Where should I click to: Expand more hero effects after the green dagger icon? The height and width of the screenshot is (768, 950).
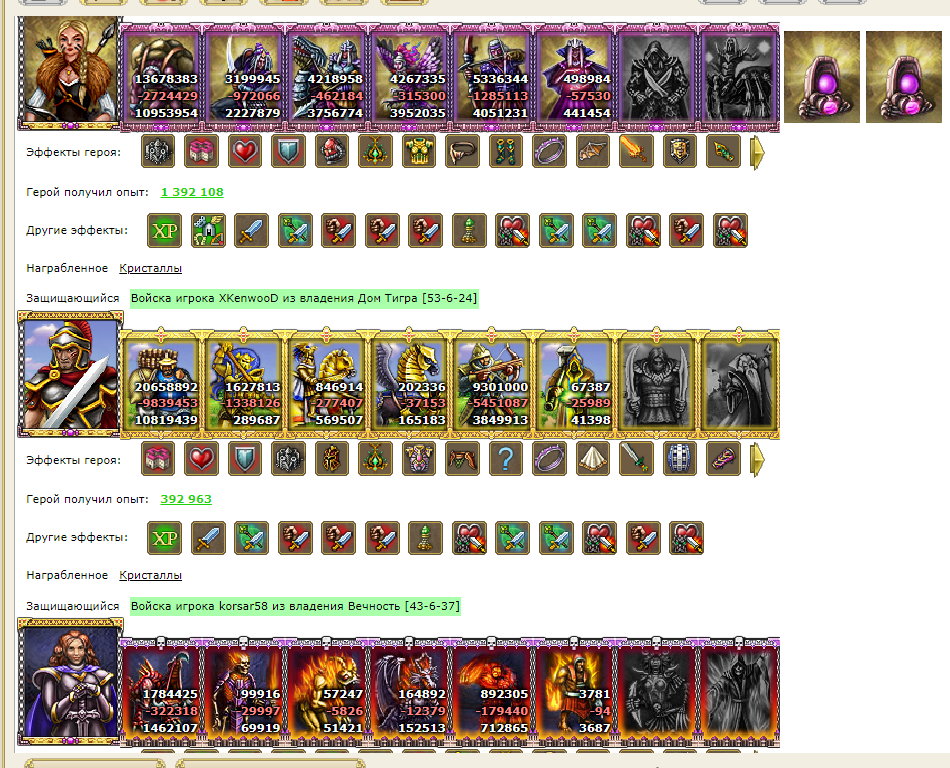coord(757,152)
